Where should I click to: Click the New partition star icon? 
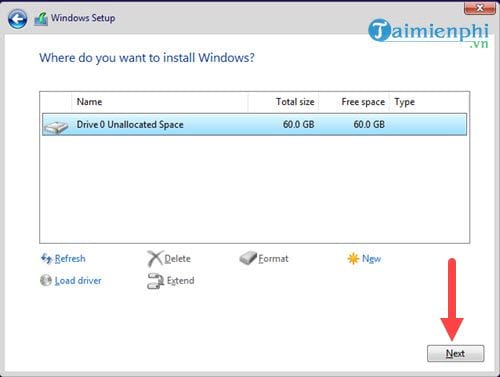tap(353, 258)
